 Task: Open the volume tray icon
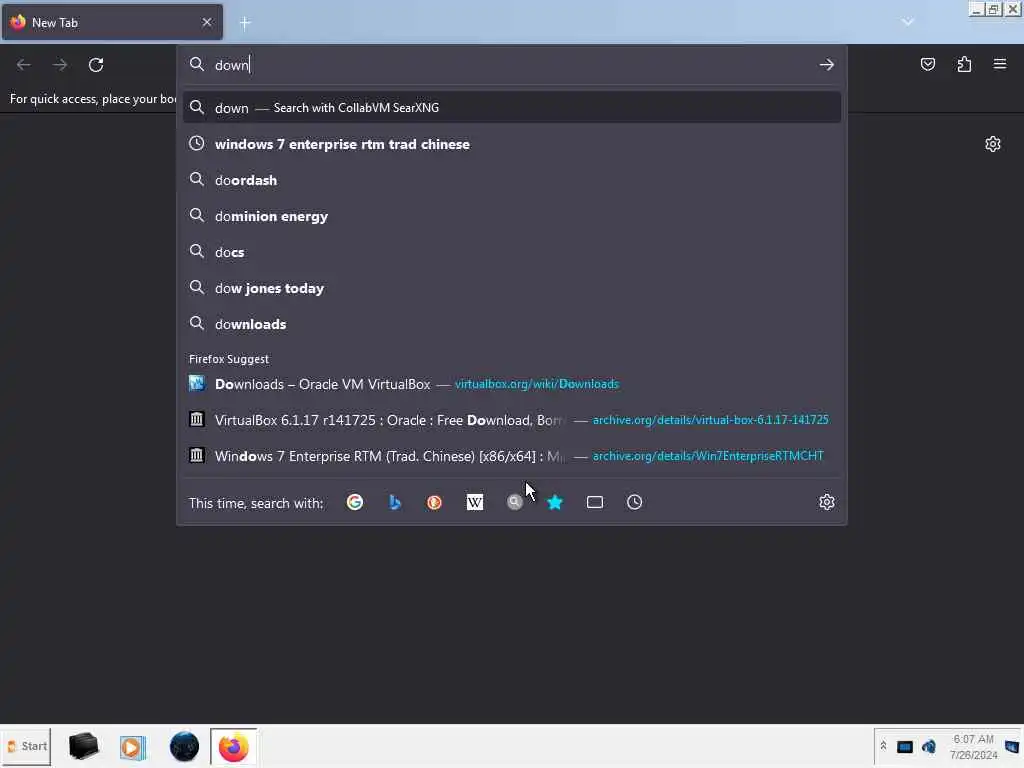pyautogui.click(x=929, y=746)
